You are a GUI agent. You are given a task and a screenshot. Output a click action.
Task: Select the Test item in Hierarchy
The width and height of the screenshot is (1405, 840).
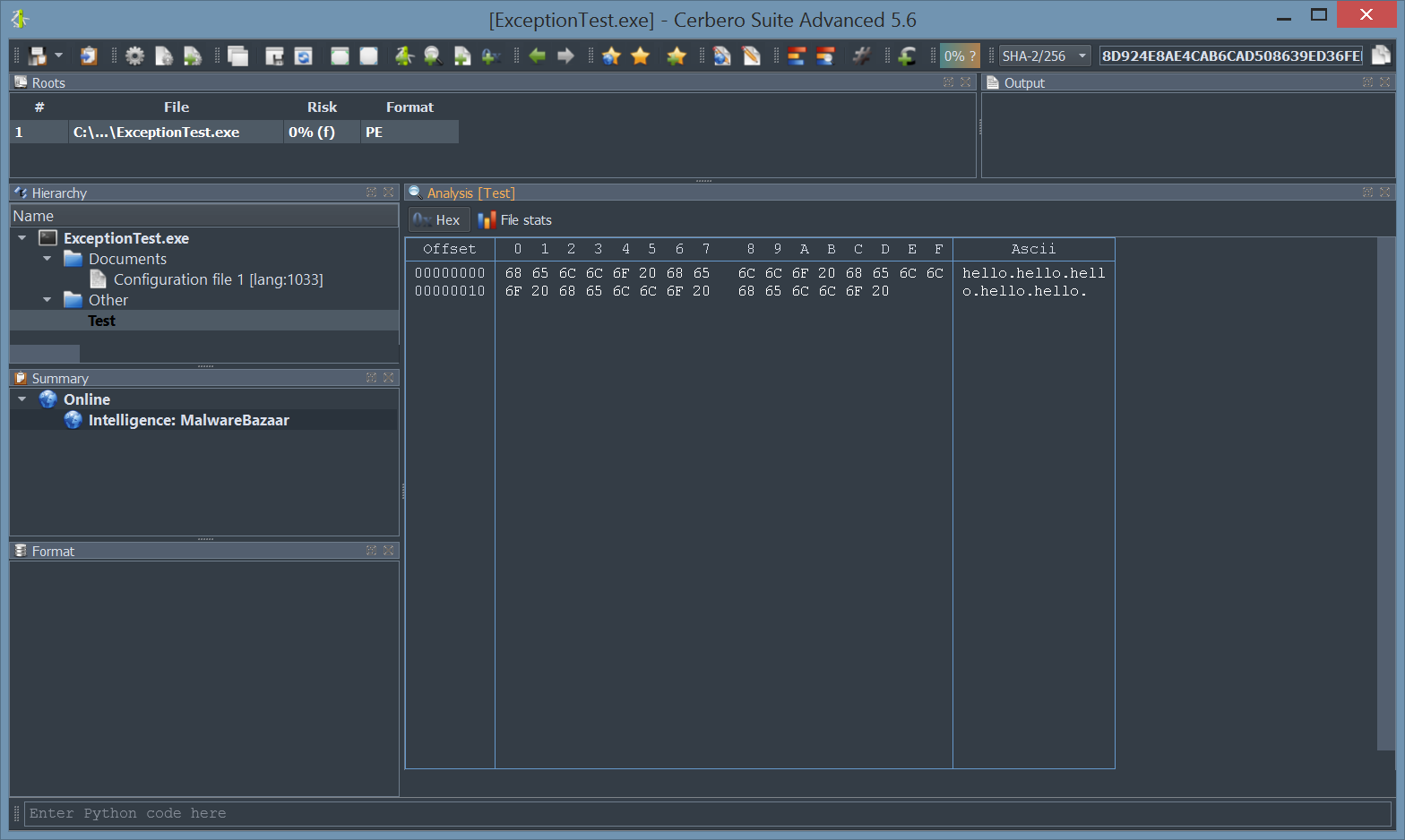101,321
